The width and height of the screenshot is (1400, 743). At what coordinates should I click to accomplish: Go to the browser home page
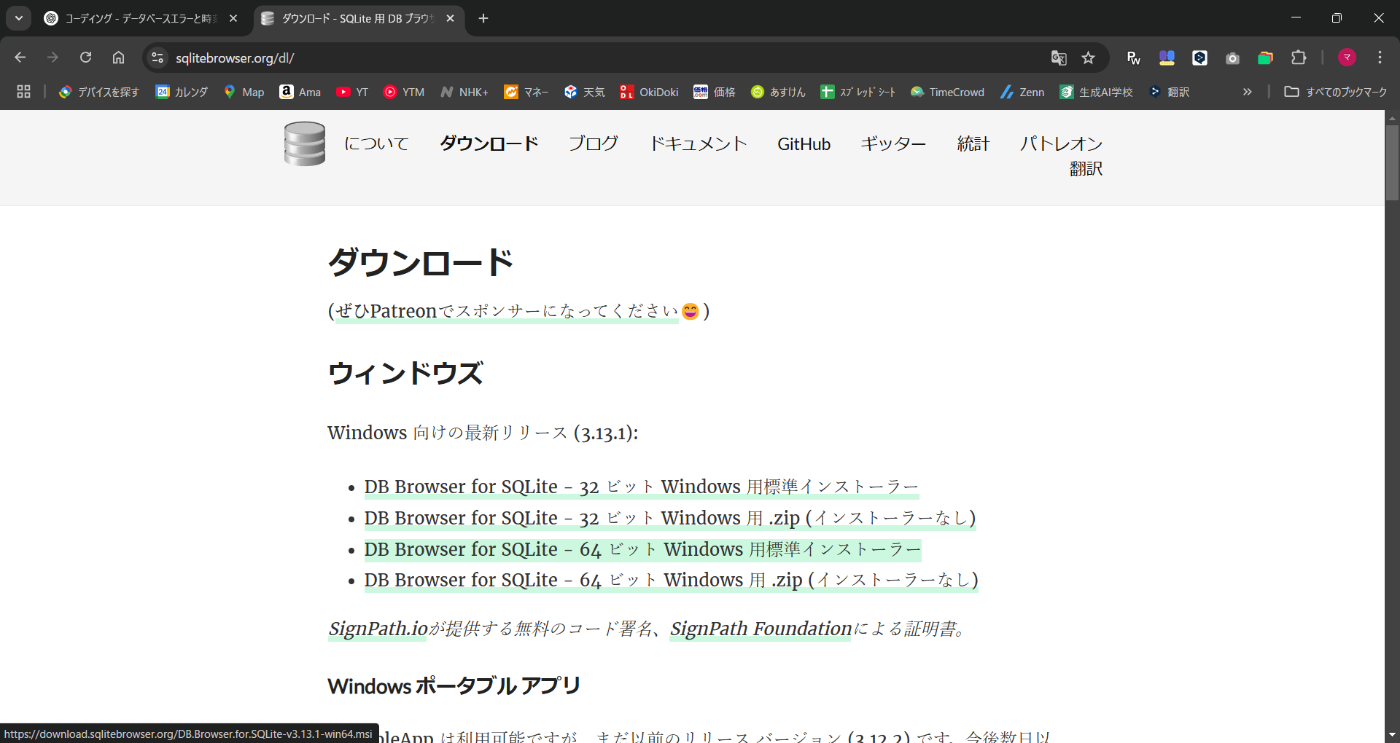[118, 58]
